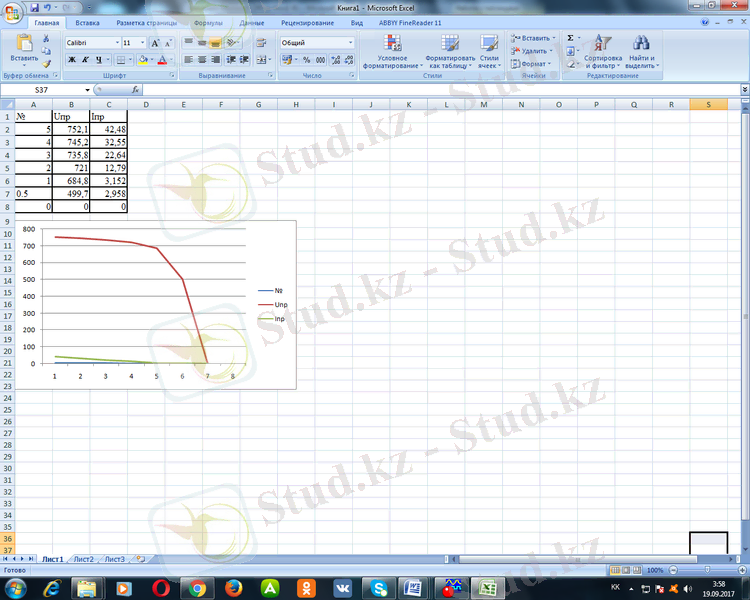The image size is (750, 600).
Task: Click the Paste (Вставить) clipboard icon
Action: pyautogui.click(x=24, y=44)
